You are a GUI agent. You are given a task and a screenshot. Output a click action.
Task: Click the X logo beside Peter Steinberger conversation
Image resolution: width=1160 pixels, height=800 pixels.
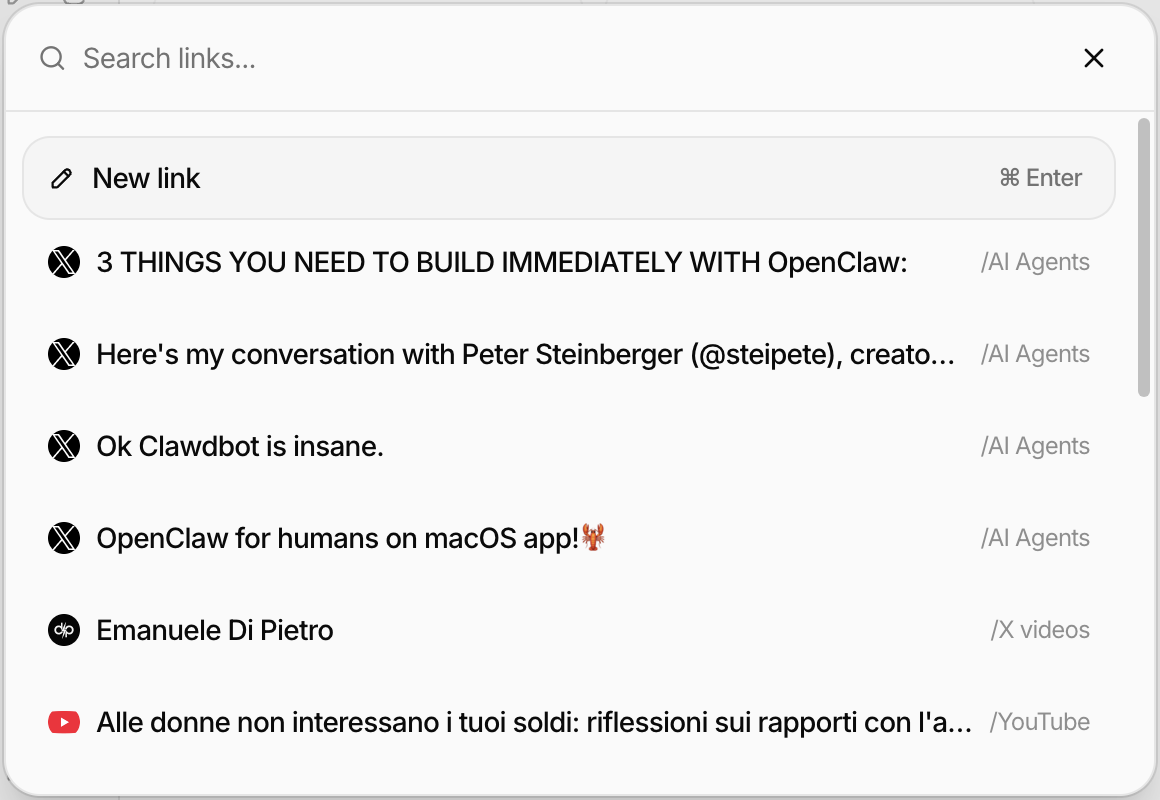coord(64,355)
